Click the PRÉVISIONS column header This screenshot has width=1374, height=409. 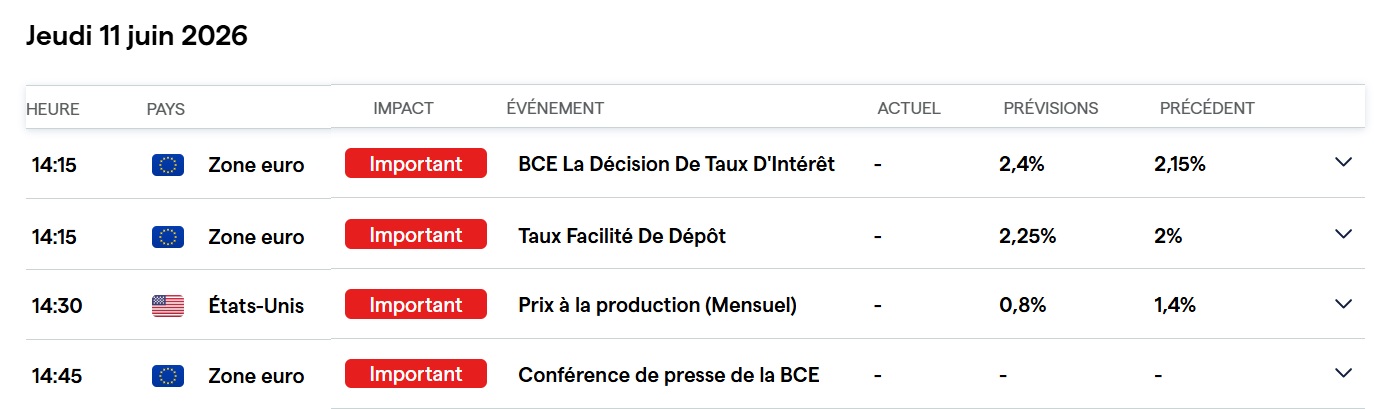pyautogui.click(x=1051, y=108)
